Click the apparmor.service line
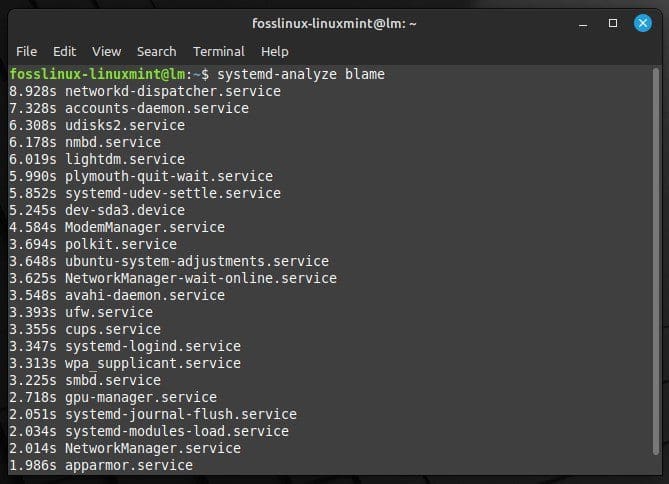This screenshot has height=484, width=669. tap(101, 465)
